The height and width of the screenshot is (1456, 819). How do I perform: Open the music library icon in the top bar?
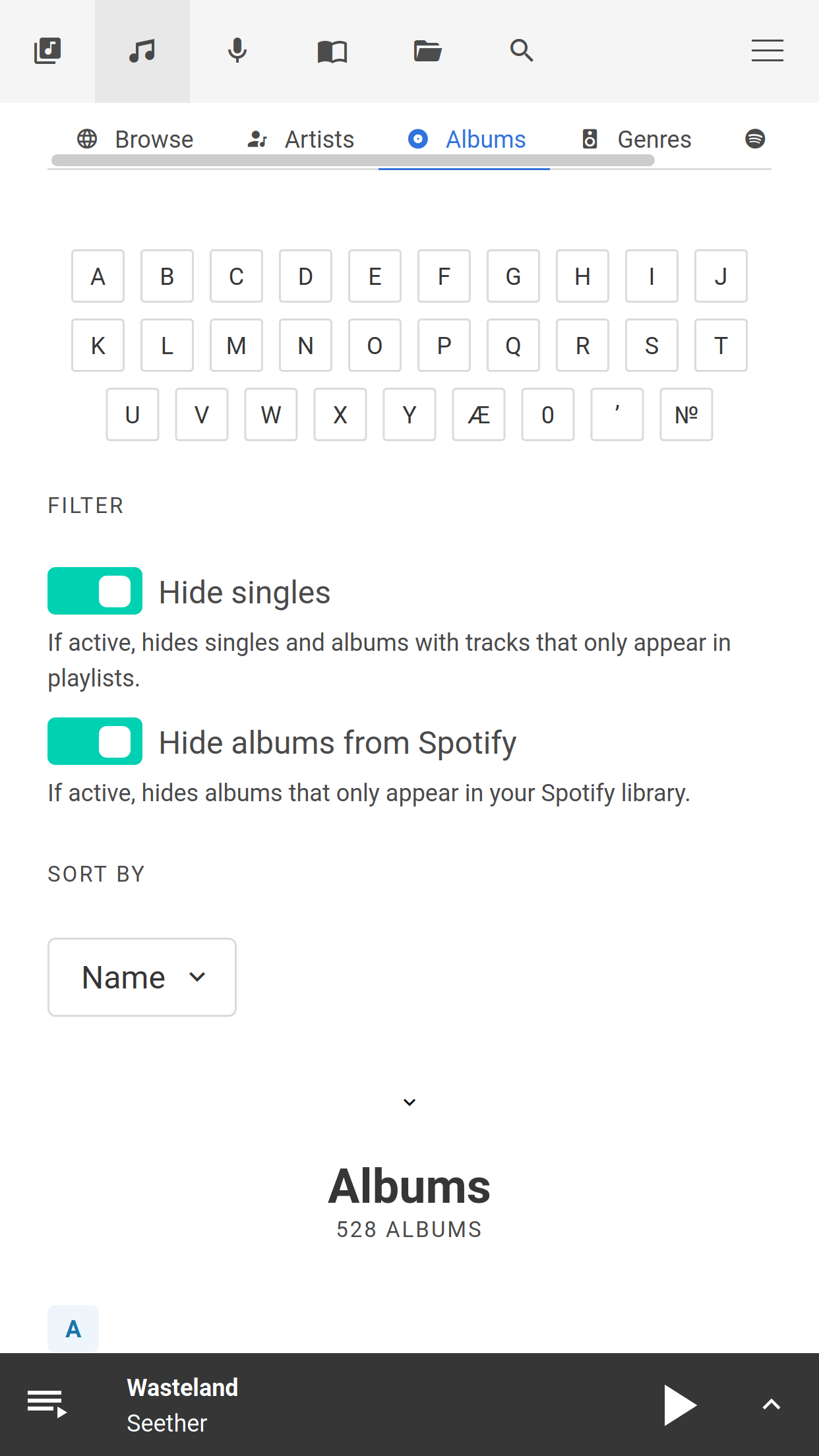(x=47, y=51)
